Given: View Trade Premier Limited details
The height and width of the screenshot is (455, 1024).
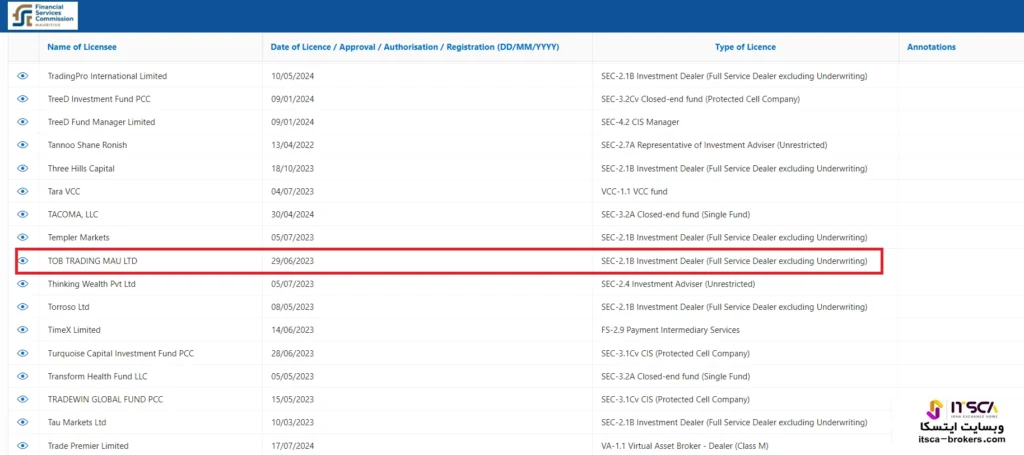Looking at the screenshot, I should coord(23,445).
